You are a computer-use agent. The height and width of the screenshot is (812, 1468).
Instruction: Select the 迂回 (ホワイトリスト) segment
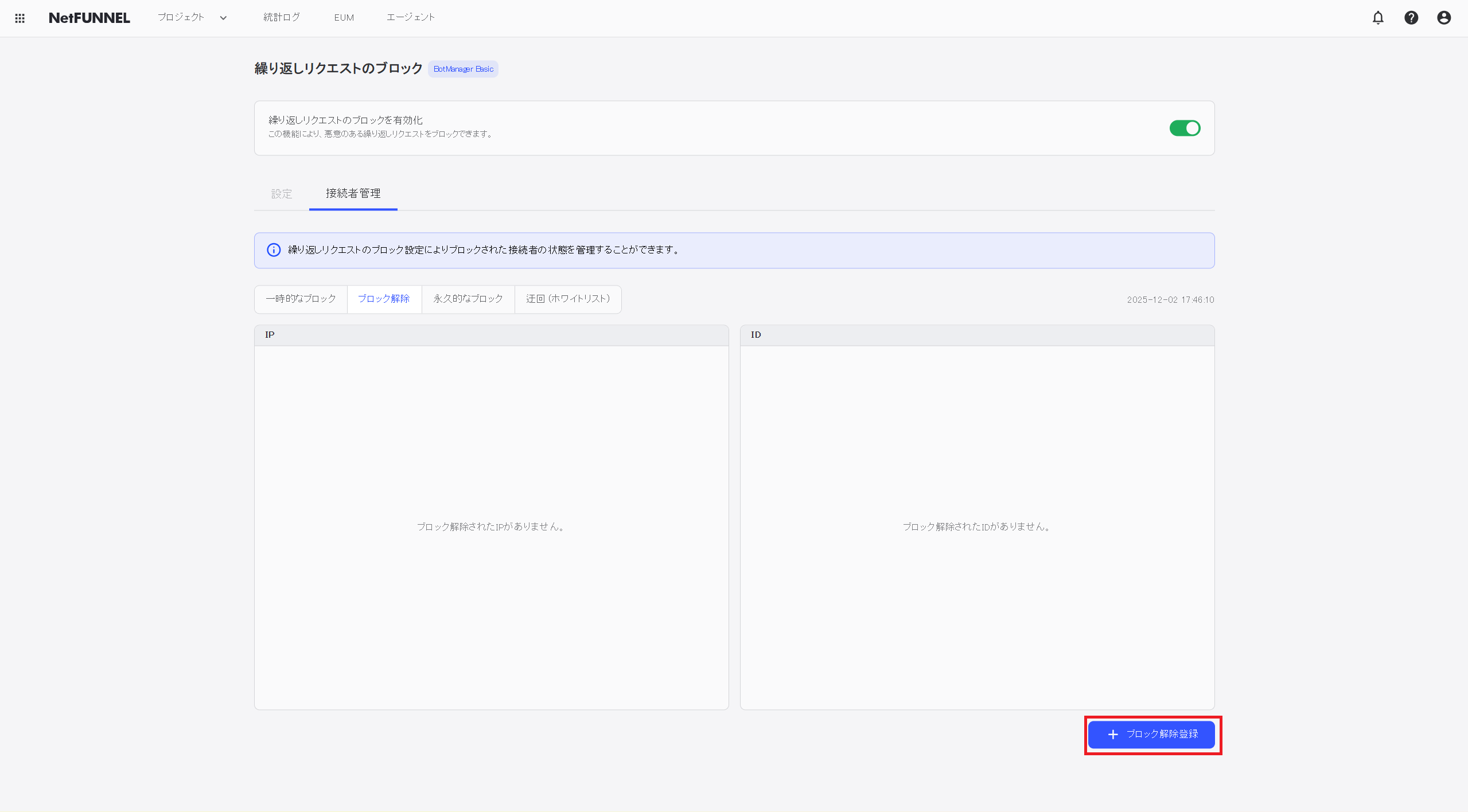567,299
